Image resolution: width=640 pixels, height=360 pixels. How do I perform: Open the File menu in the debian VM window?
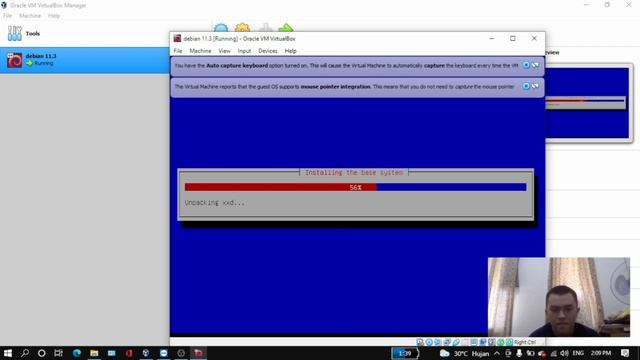178,51
